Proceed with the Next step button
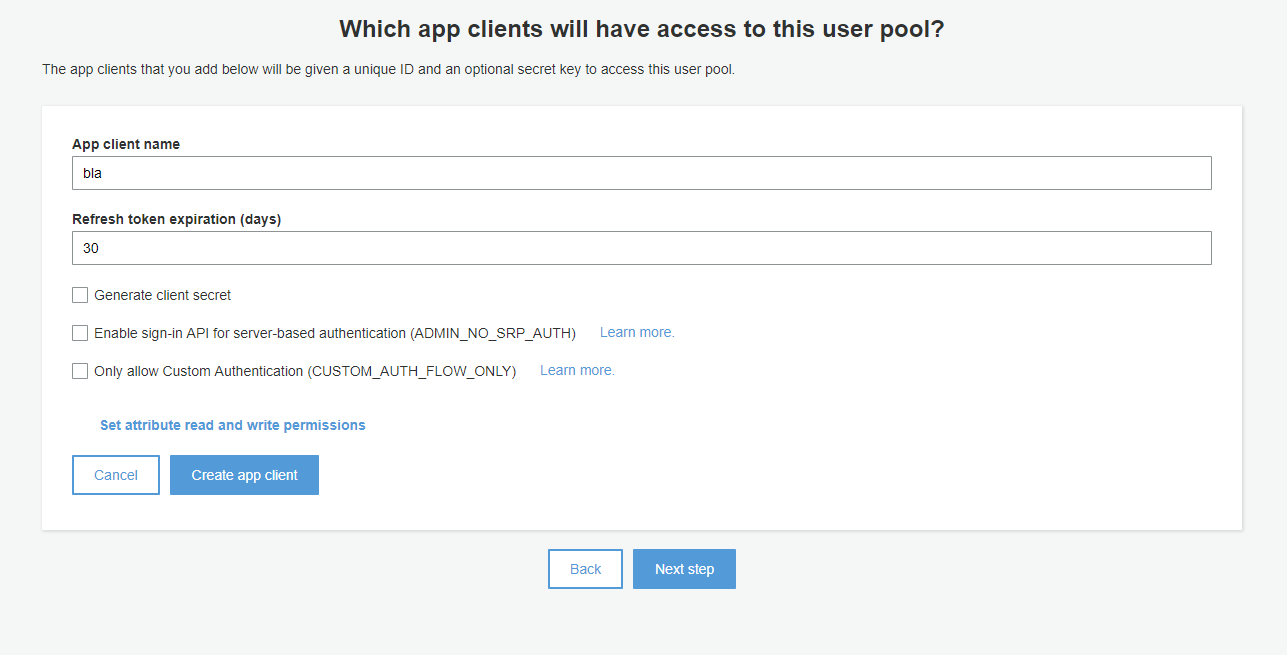The image size is (1287, 655). 684,569
